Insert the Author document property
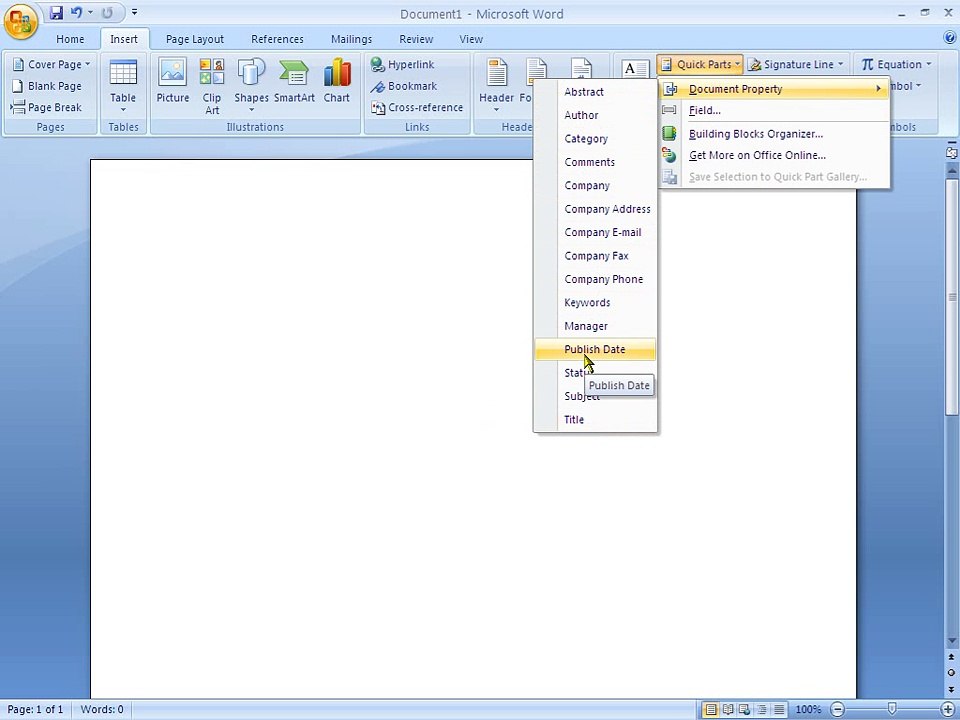The image size is (960, 720). pyautogui.click(x=595, y=115)
